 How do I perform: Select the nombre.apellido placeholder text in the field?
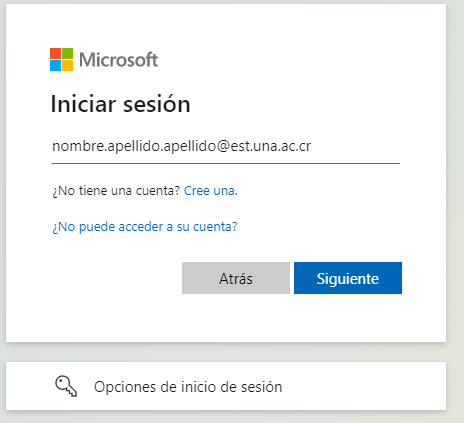[x=181, y=146]
